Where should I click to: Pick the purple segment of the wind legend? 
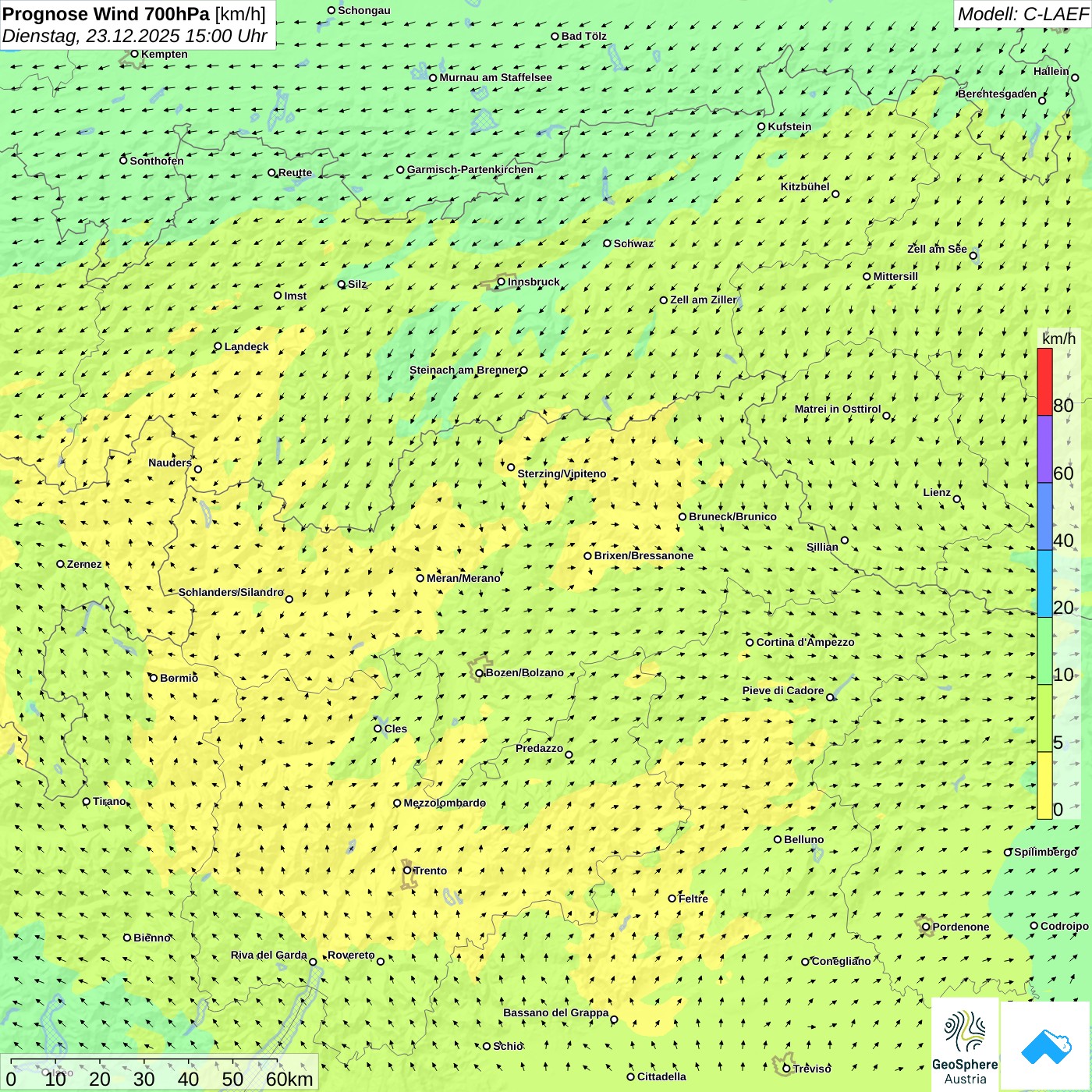(1044, 449)
